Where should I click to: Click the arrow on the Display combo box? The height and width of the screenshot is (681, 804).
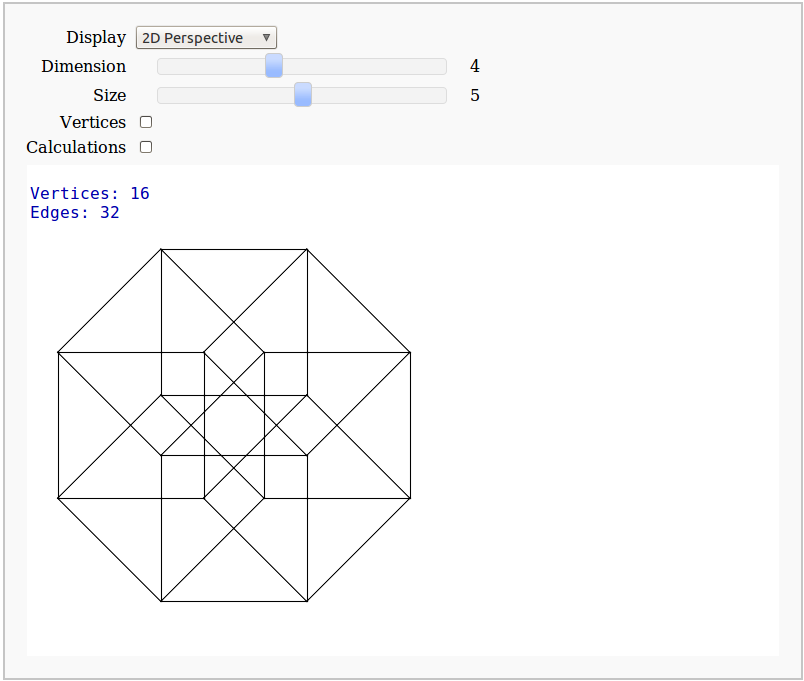[x=266, y=38]
